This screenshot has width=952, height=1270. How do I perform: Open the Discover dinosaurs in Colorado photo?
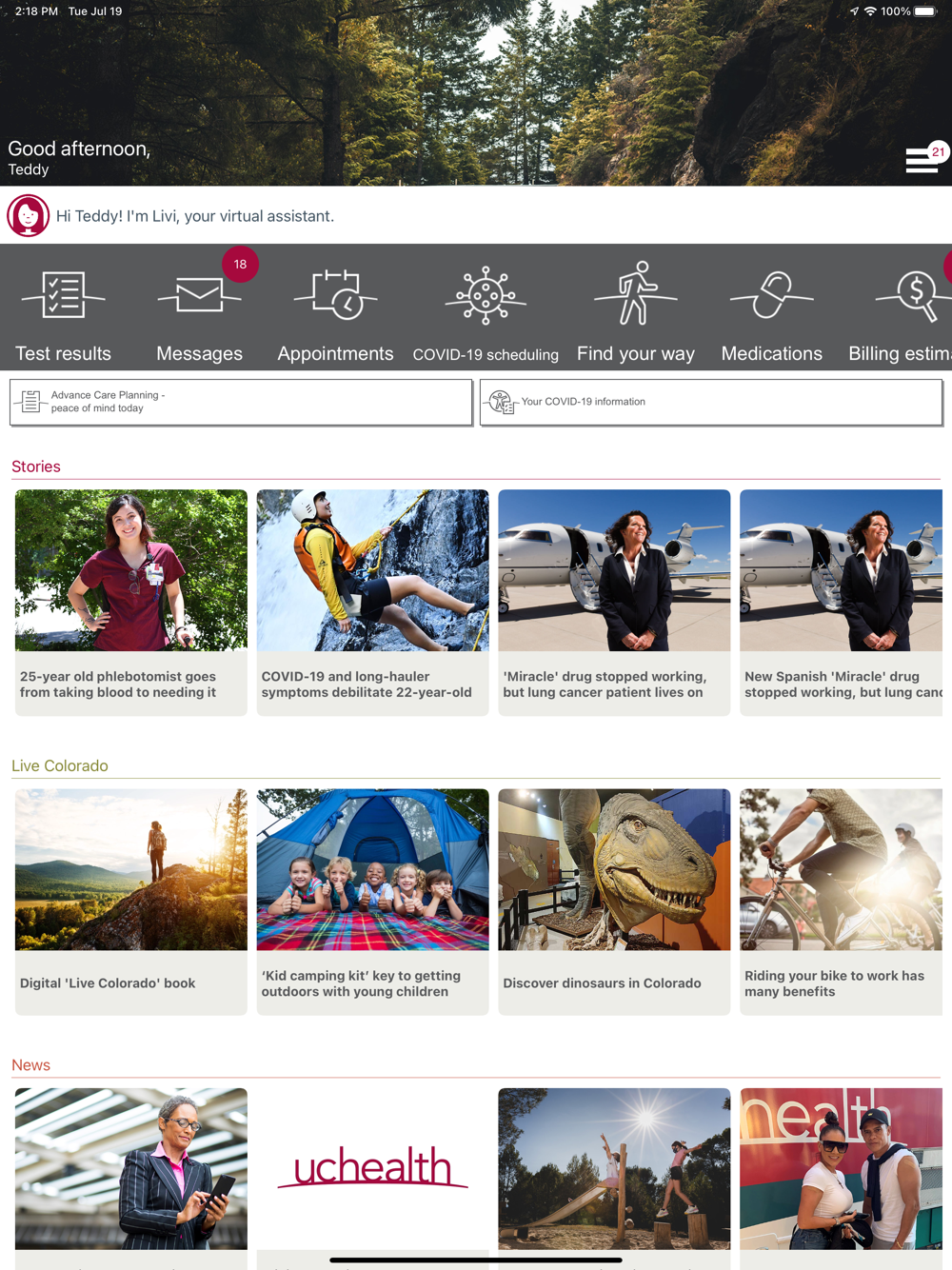[614, 869]
